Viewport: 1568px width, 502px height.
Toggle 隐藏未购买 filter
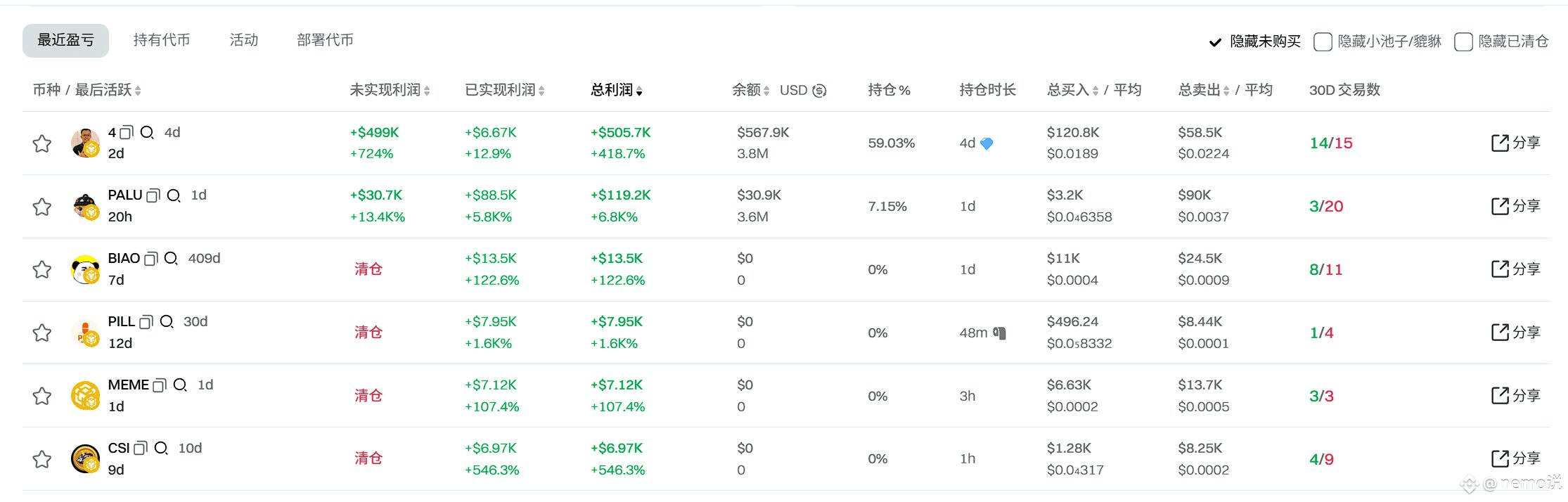coord(1255,42)
